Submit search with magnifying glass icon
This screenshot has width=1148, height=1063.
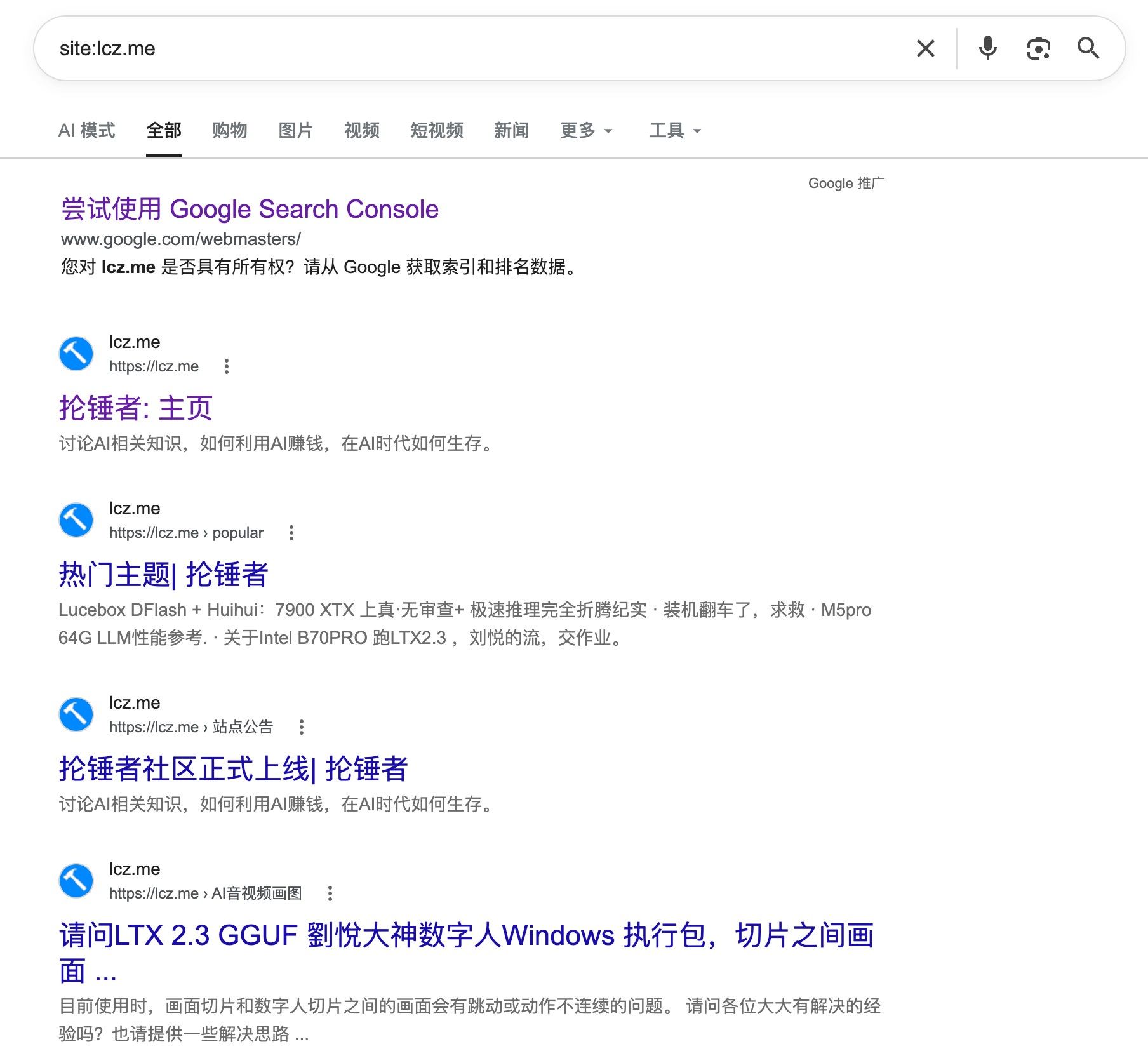[1088, 48]
